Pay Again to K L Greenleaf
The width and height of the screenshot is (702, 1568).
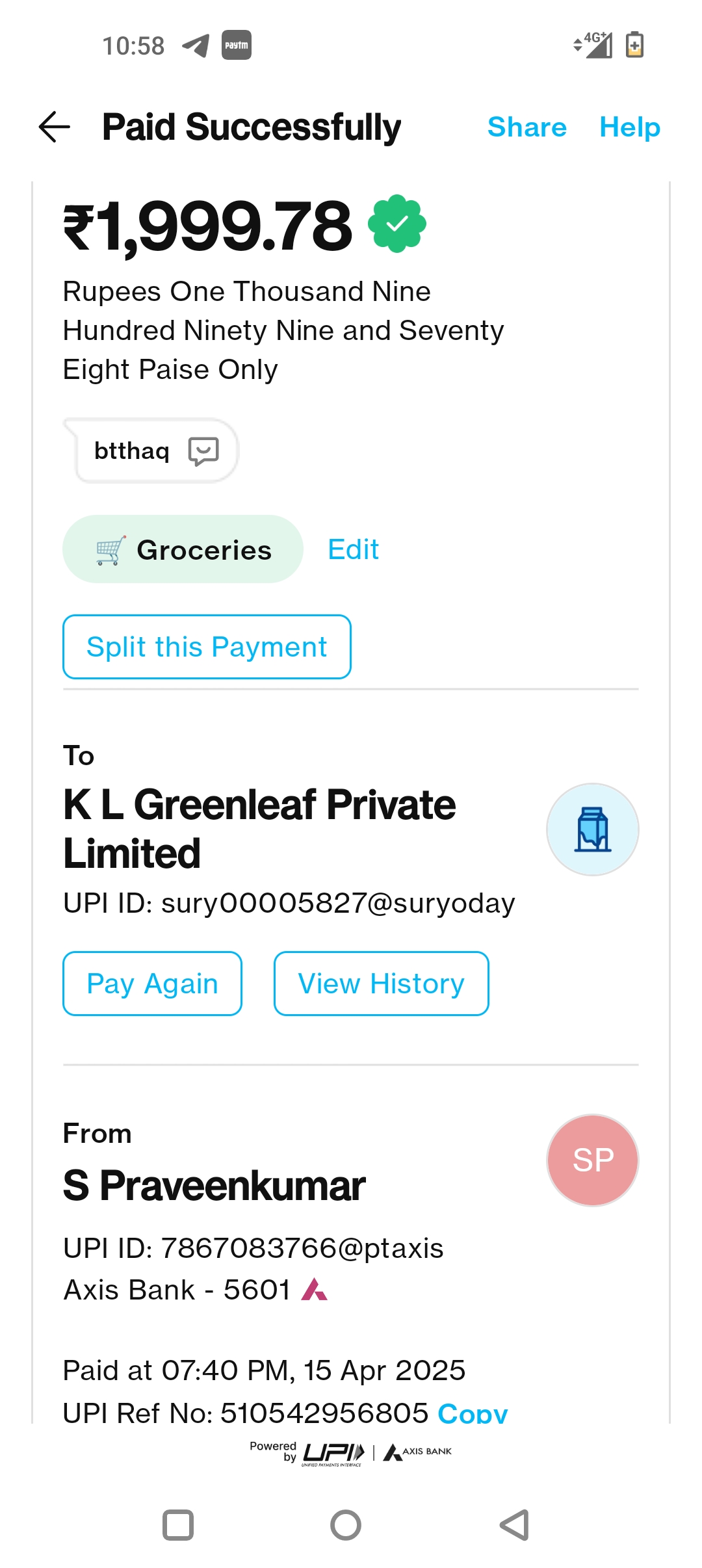coord(152,984)
